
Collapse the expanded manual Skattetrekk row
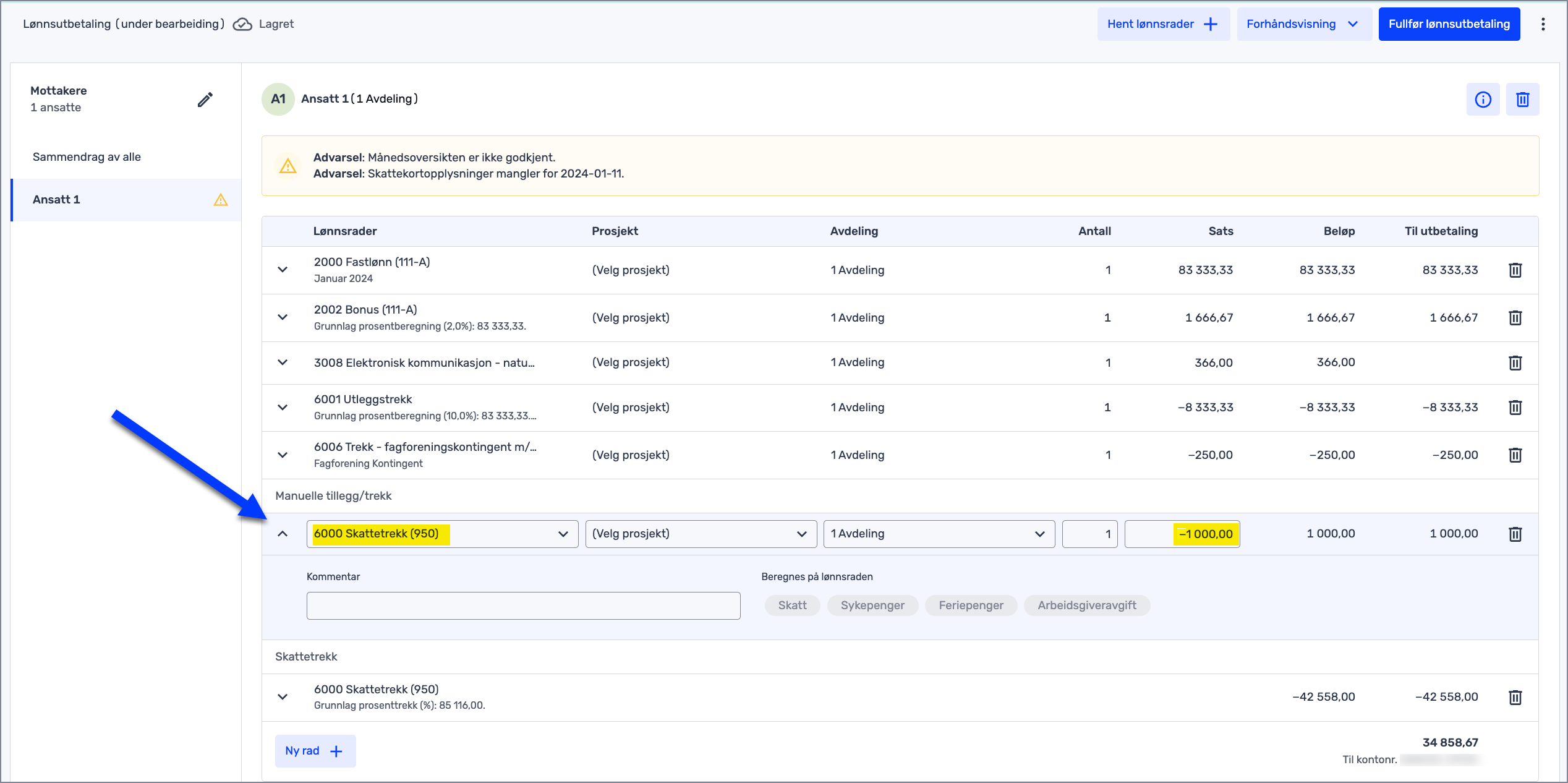[x=283, y=534]
